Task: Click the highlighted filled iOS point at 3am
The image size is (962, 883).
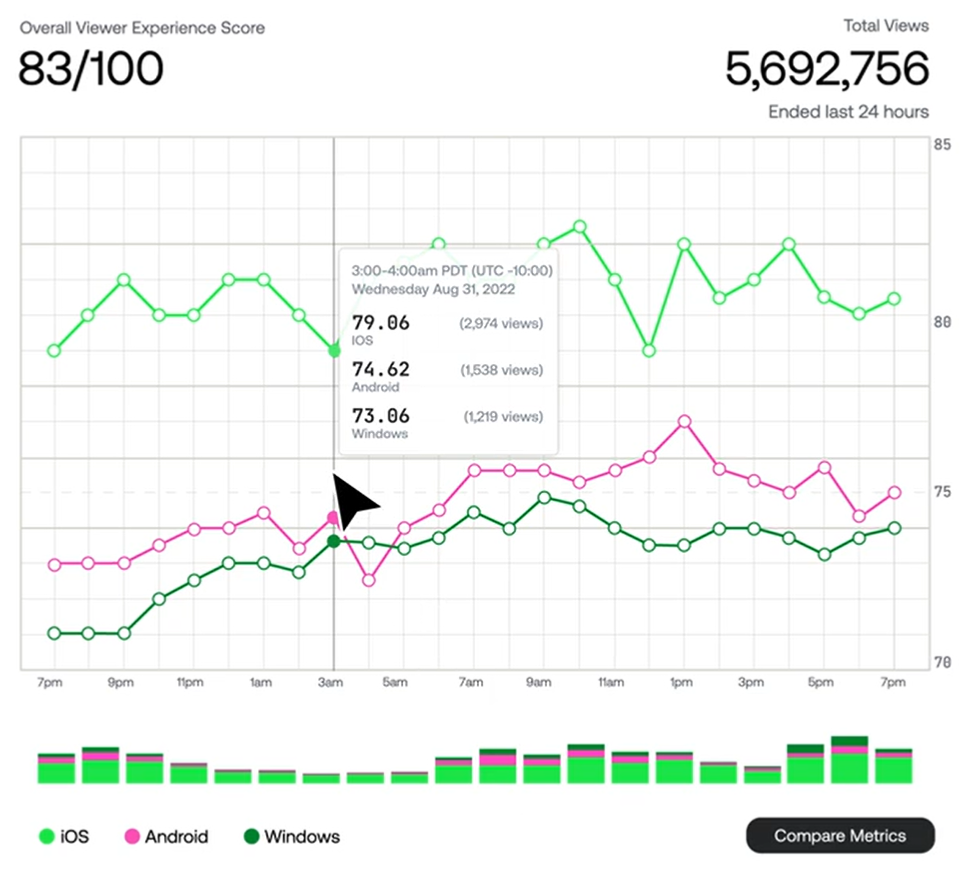Action: click(334, 351)
